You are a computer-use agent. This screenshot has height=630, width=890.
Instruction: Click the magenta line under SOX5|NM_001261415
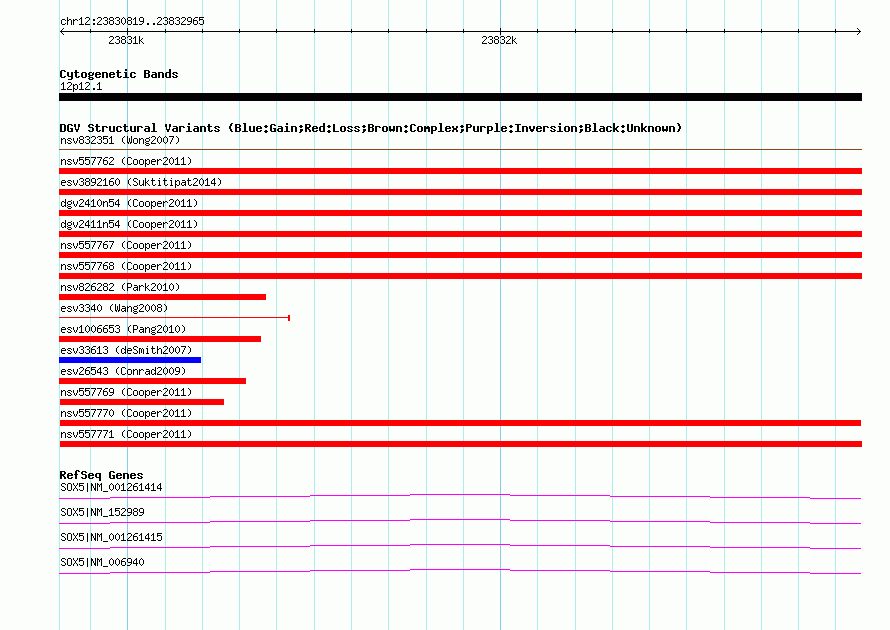(x=460, y=547)
